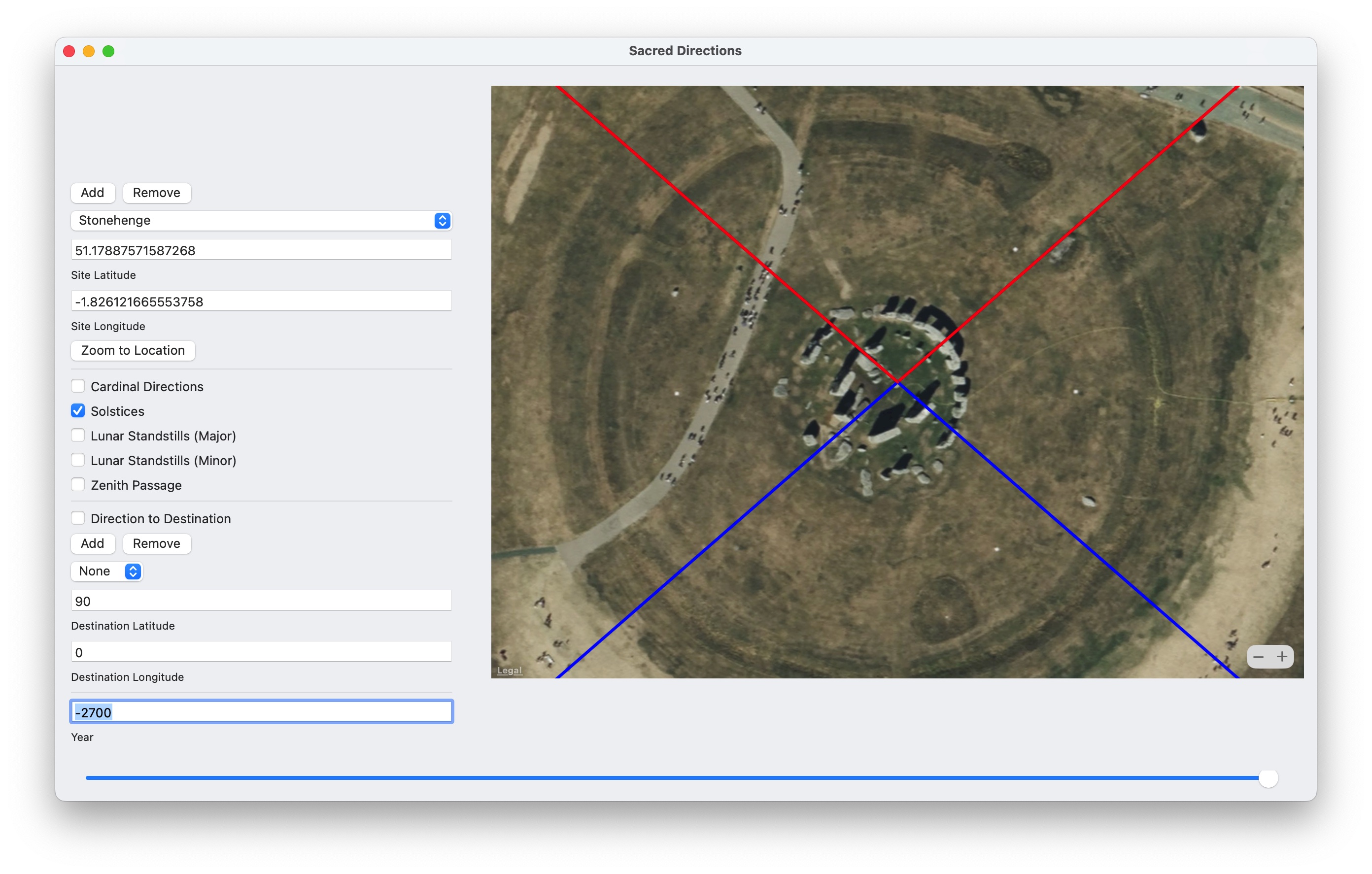Click the Remove button below Direction to Destination
The width and height of the screenshot is (1372, 874).
click(156, 543)
